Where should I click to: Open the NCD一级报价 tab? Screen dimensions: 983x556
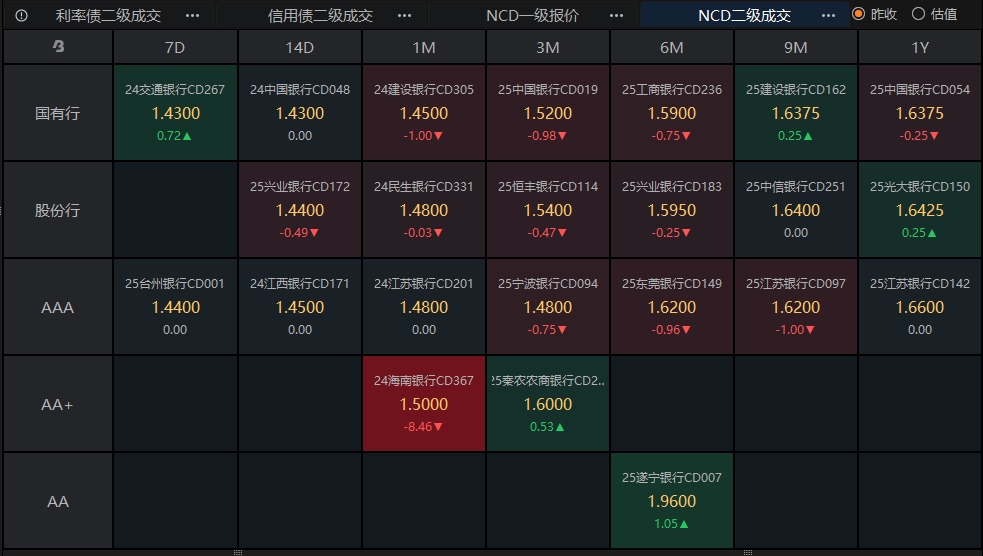pos(532,16)
